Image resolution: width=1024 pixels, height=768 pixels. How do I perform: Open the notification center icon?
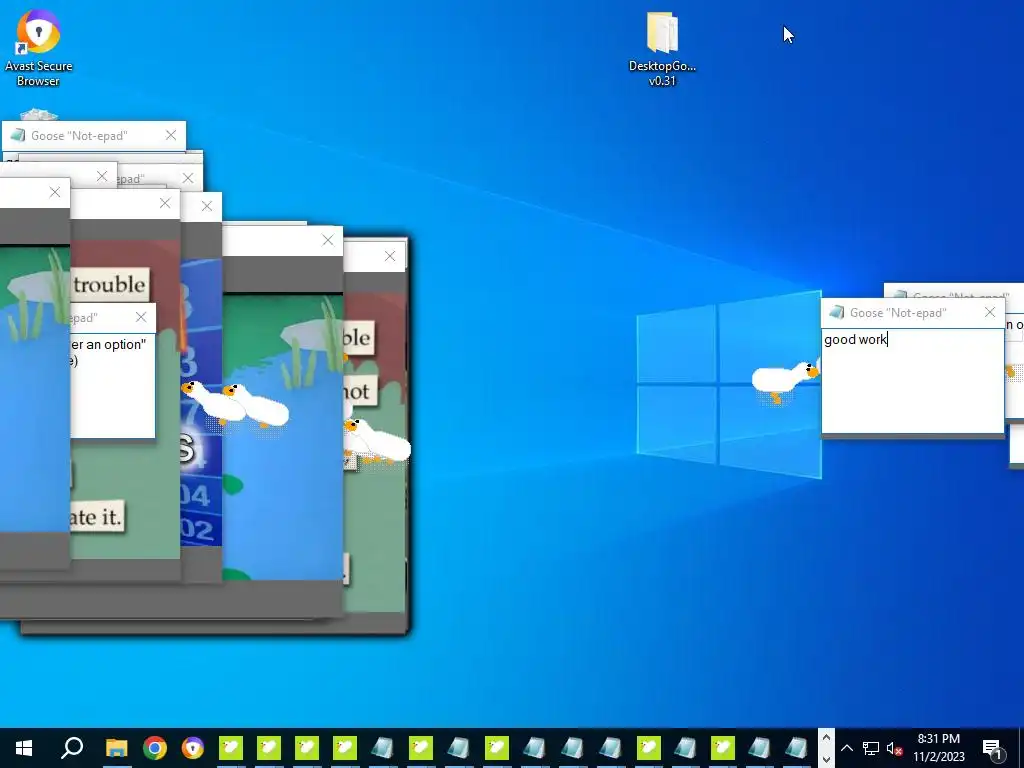click(x=992, y=748)
